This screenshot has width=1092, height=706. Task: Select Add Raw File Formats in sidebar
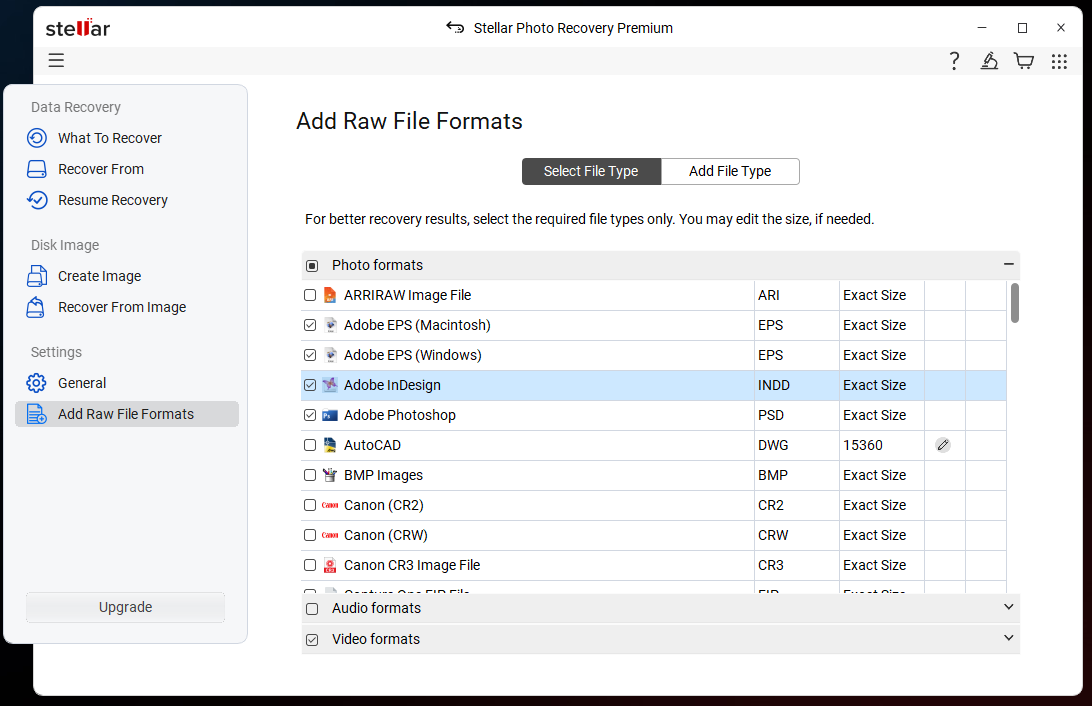[126, 414]
